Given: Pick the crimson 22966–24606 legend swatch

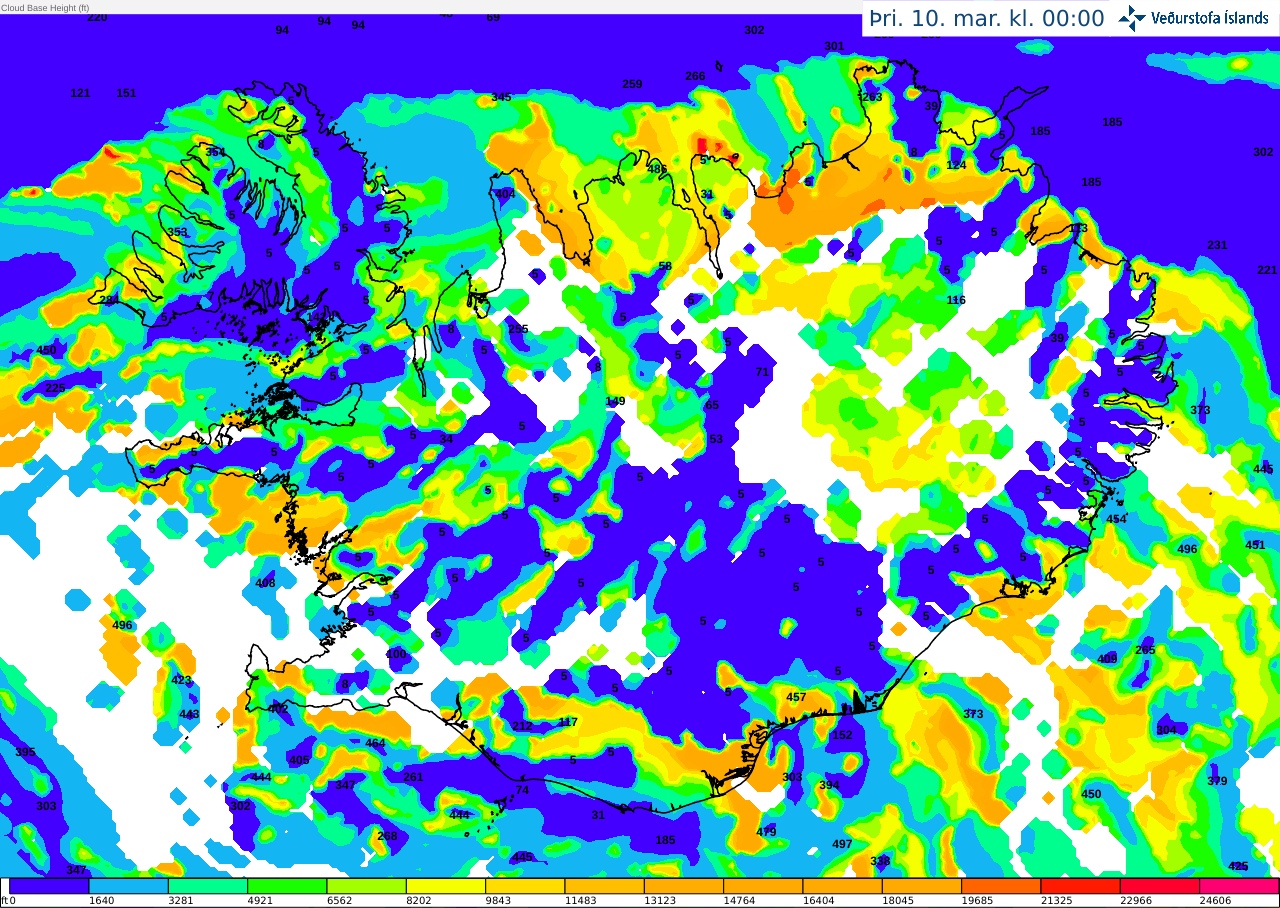Looking at the screenshot, I should pos(1160,886).
